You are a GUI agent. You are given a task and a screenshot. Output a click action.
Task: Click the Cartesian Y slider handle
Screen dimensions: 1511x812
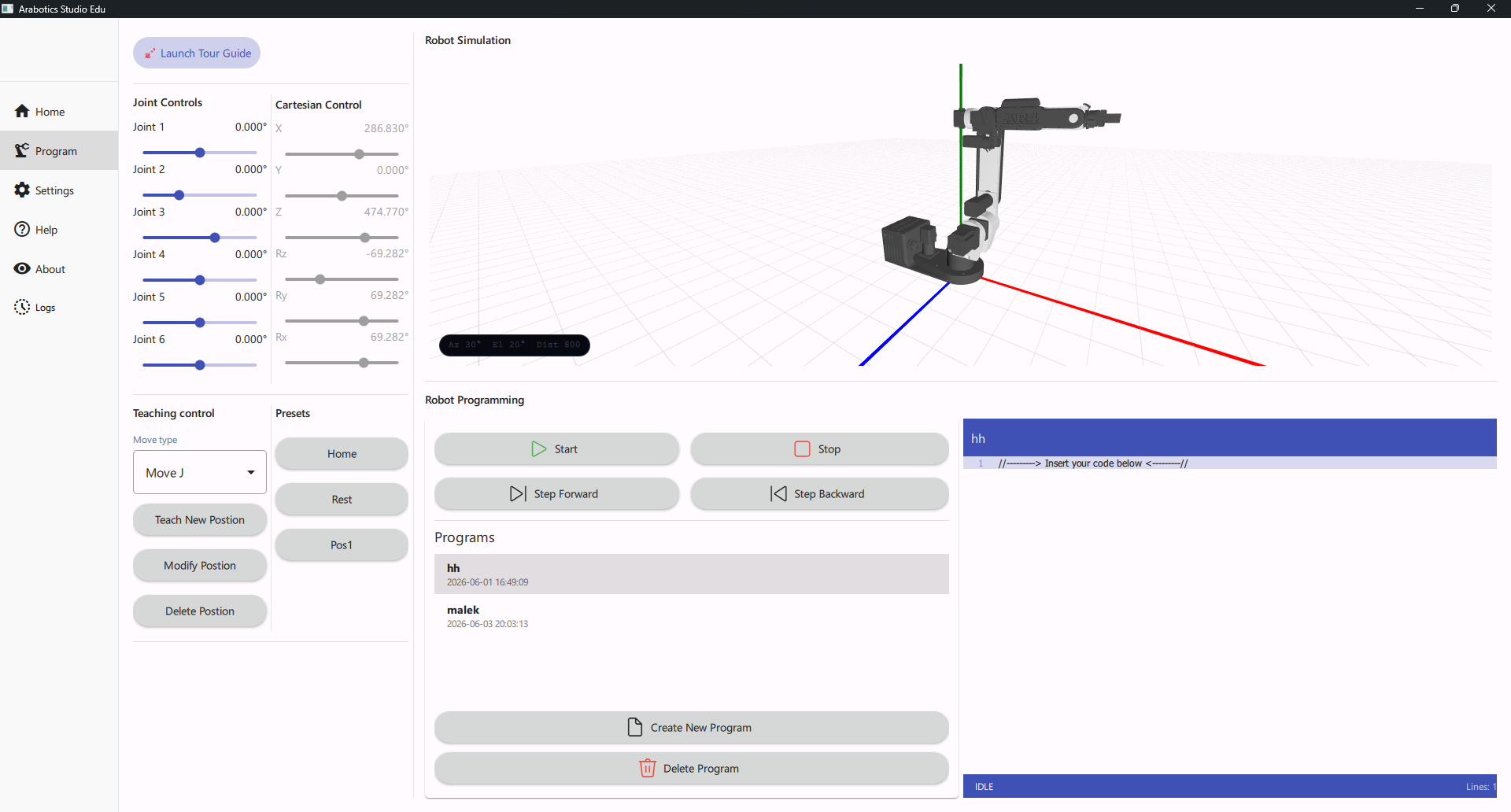point(342,196)
